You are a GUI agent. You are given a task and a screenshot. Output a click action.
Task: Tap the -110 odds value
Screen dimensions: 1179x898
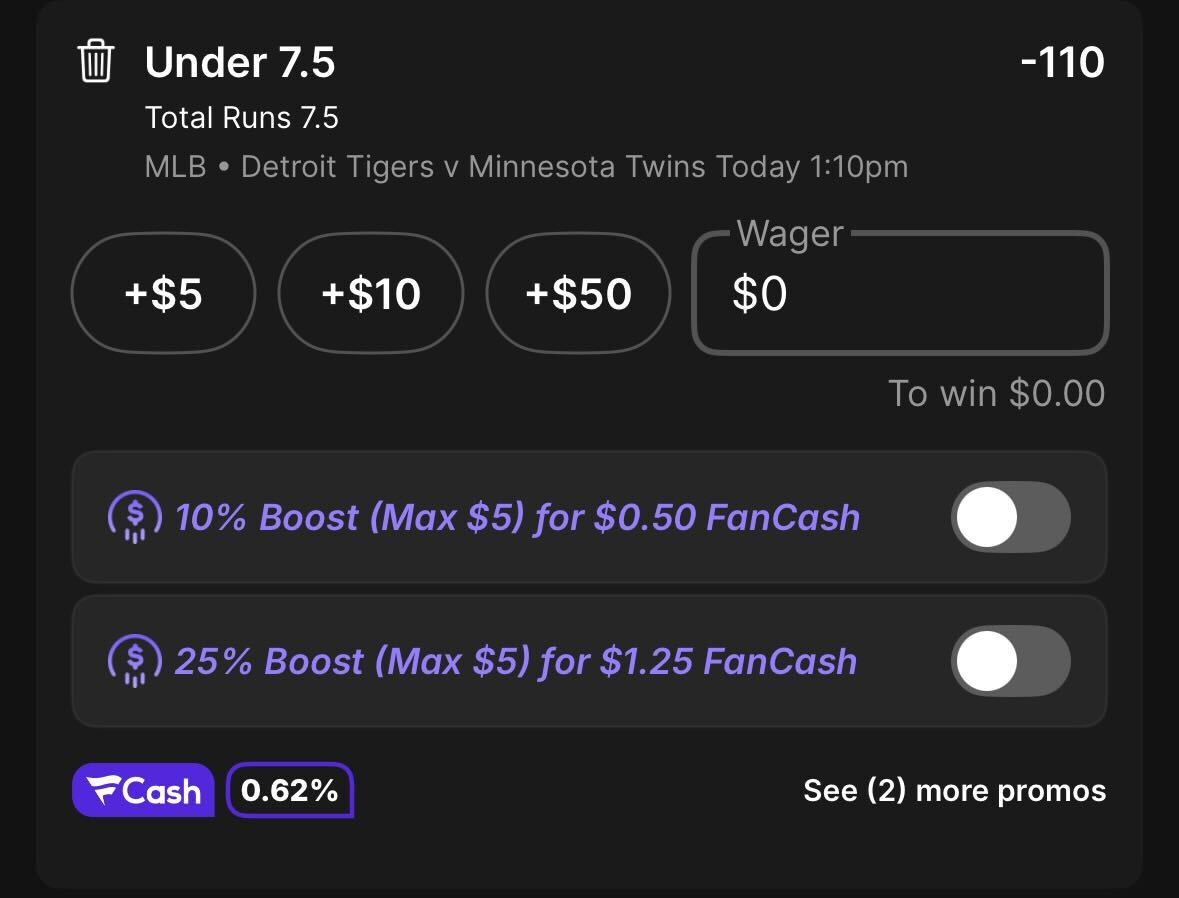pos(1062,62)
